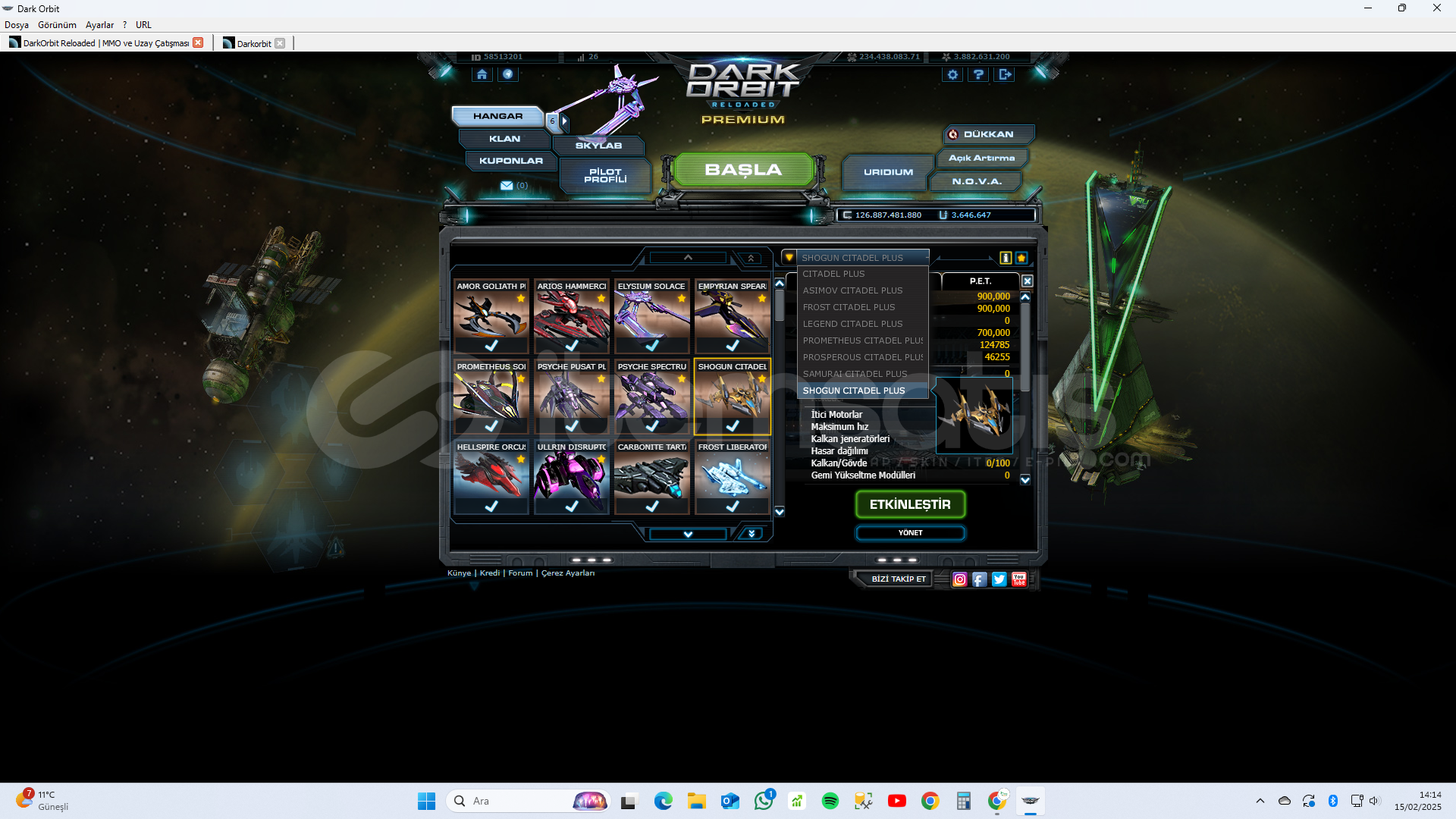Screen dimensions: 1456x819
Task: Jump to the ship list bottom with double chevron
Action: click(x=751, y=535)
